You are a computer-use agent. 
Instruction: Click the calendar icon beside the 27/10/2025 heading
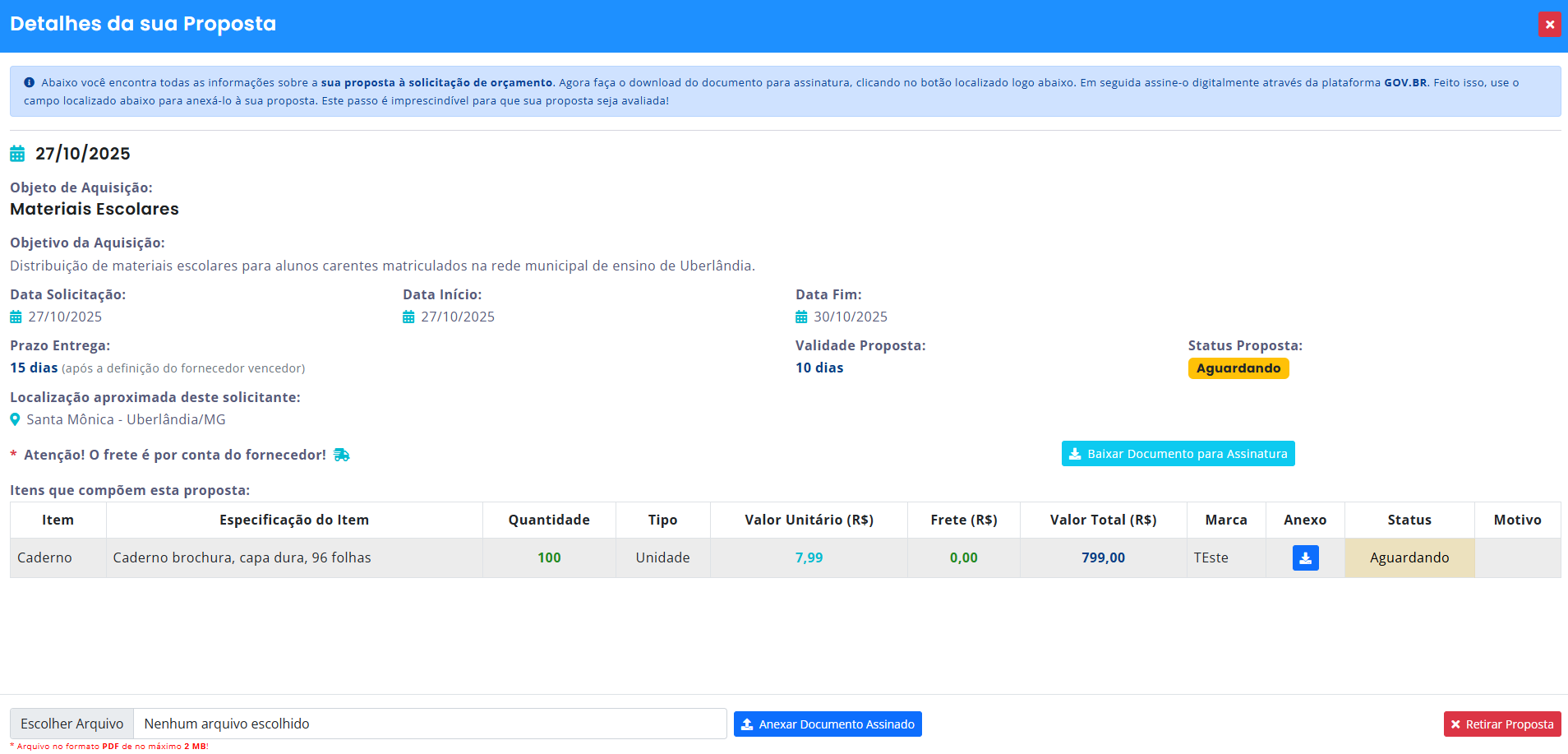(17, 154)
